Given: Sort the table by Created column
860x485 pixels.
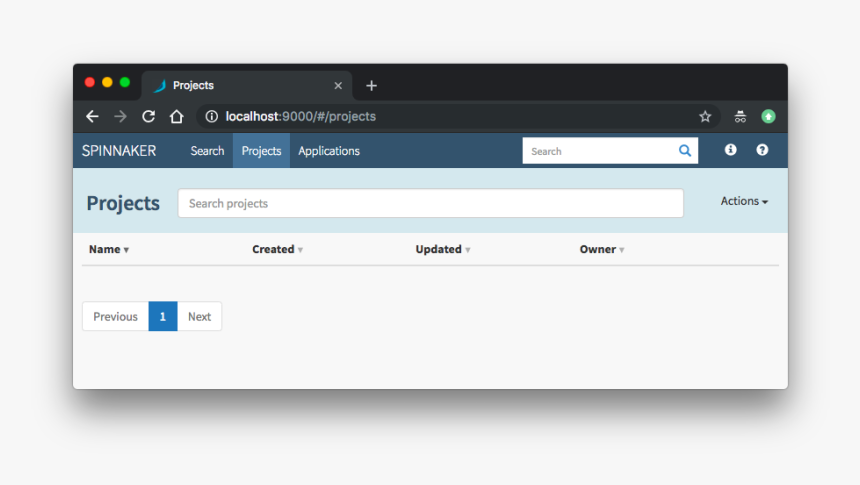Looking at the screenshot, I should (x=278, y=249).
